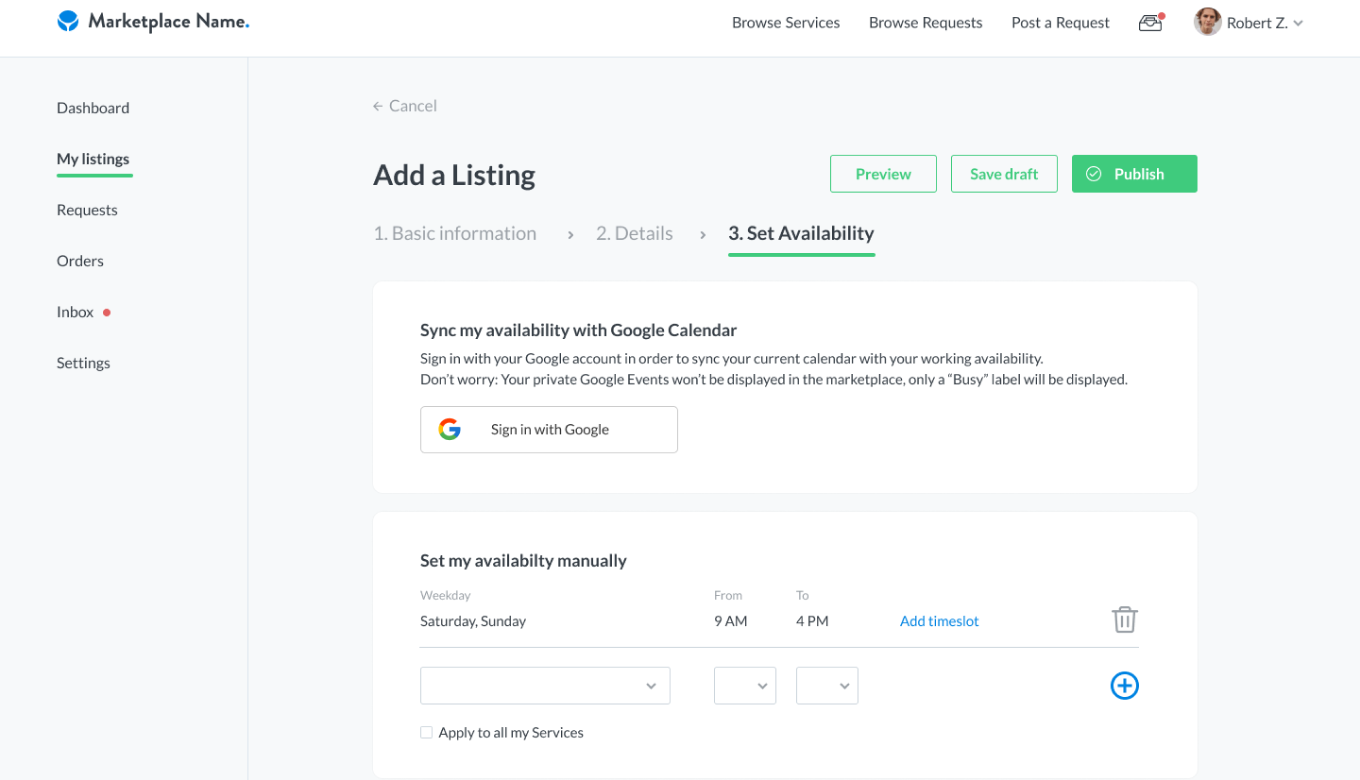Click Robert Z. profile avatar
This screenshot has width=1360, height=780.
1207,22
